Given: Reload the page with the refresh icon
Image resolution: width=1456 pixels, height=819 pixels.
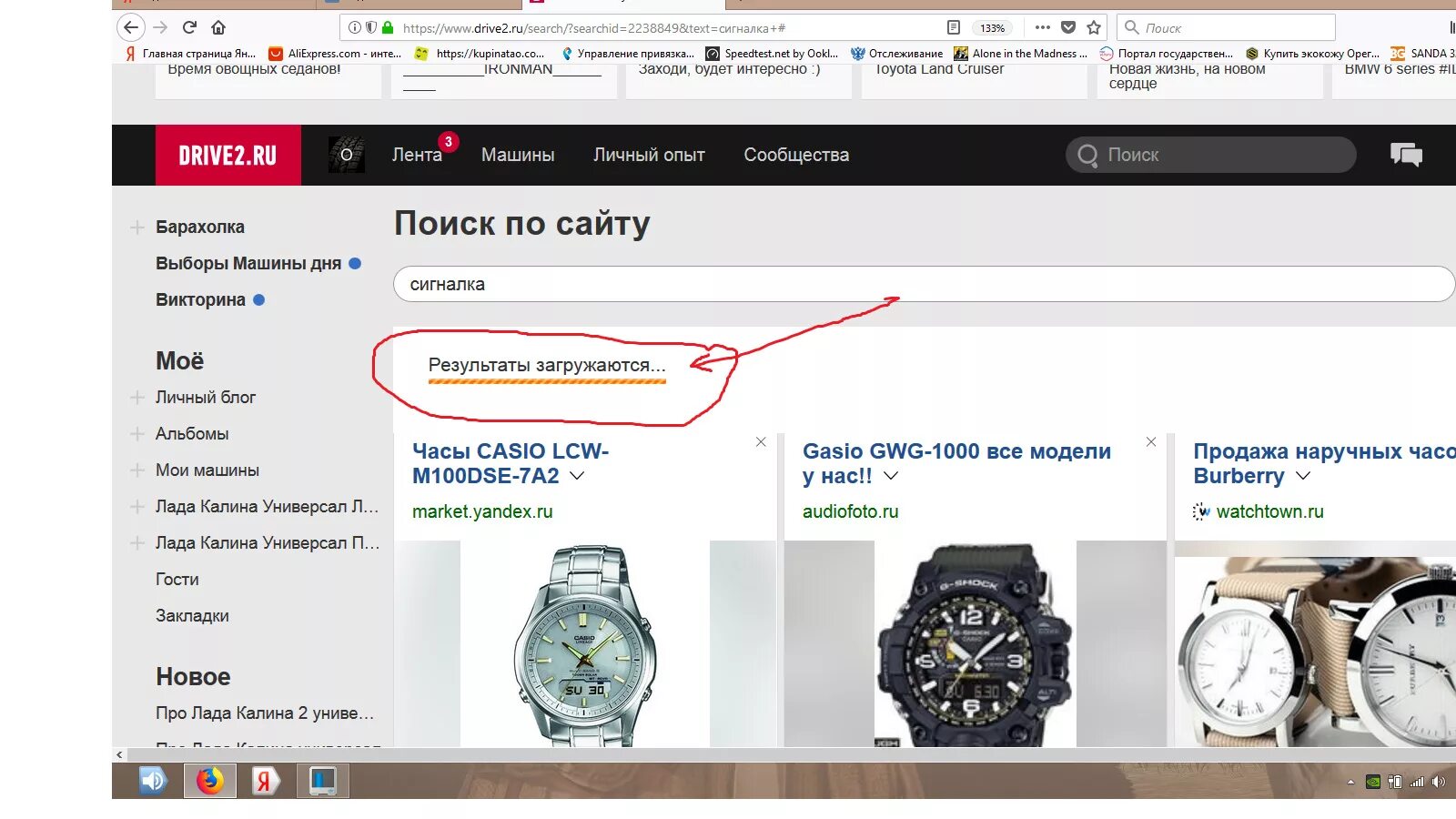Looking at the screenshot, I should click(x=188, y=27).
